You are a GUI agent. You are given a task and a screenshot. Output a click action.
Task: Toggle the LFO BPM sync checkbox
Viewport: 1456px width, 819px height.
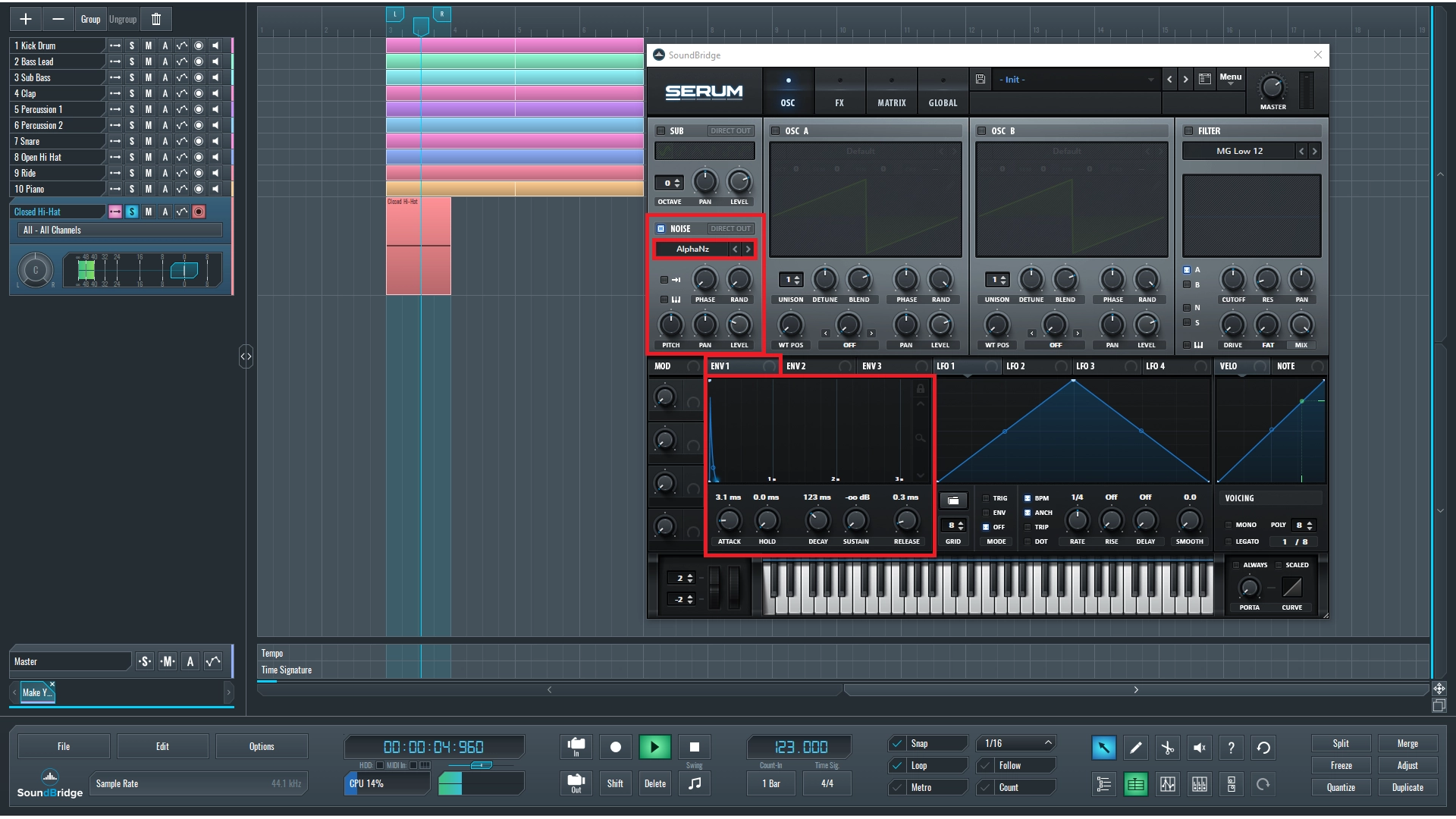(x=1028, y=498)
